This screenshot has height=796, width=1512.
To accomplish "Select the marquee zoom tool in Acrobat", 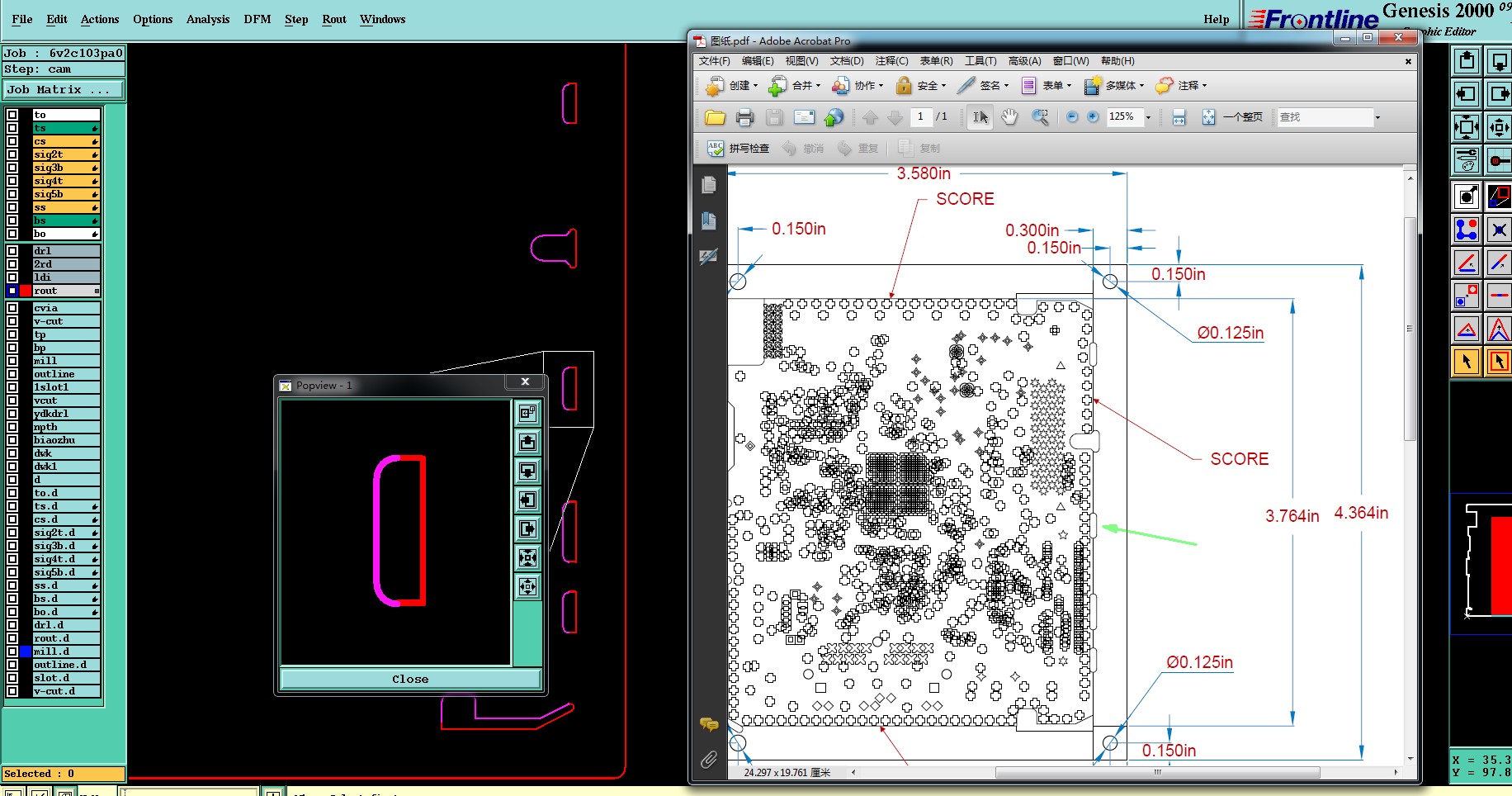I will click(x=1040, y=117).
